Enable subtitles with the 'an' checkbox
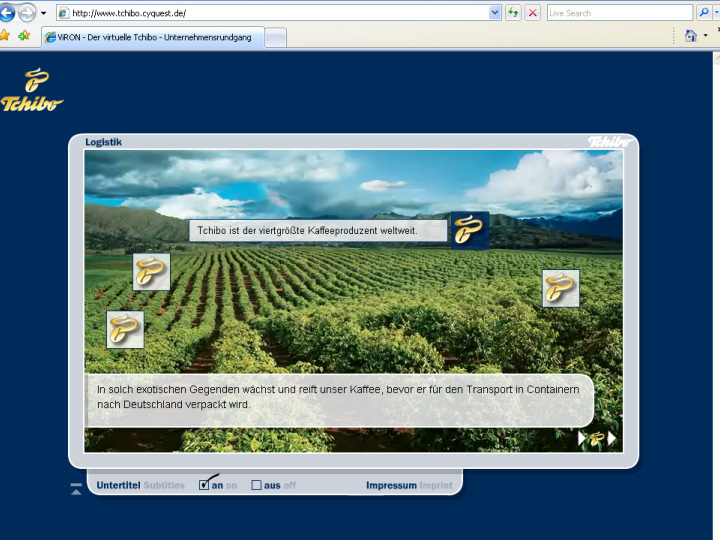The height and width of the screenshot is (540, 720). [204, 485]
